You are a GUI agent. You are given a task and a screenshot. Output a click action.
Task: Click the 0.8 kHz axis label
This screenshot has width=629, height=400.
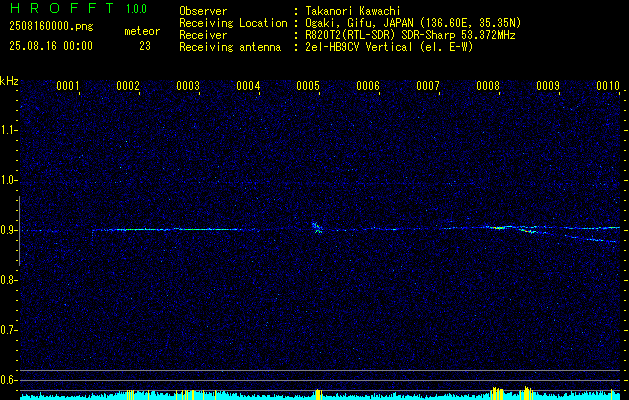tap(8, 280)
